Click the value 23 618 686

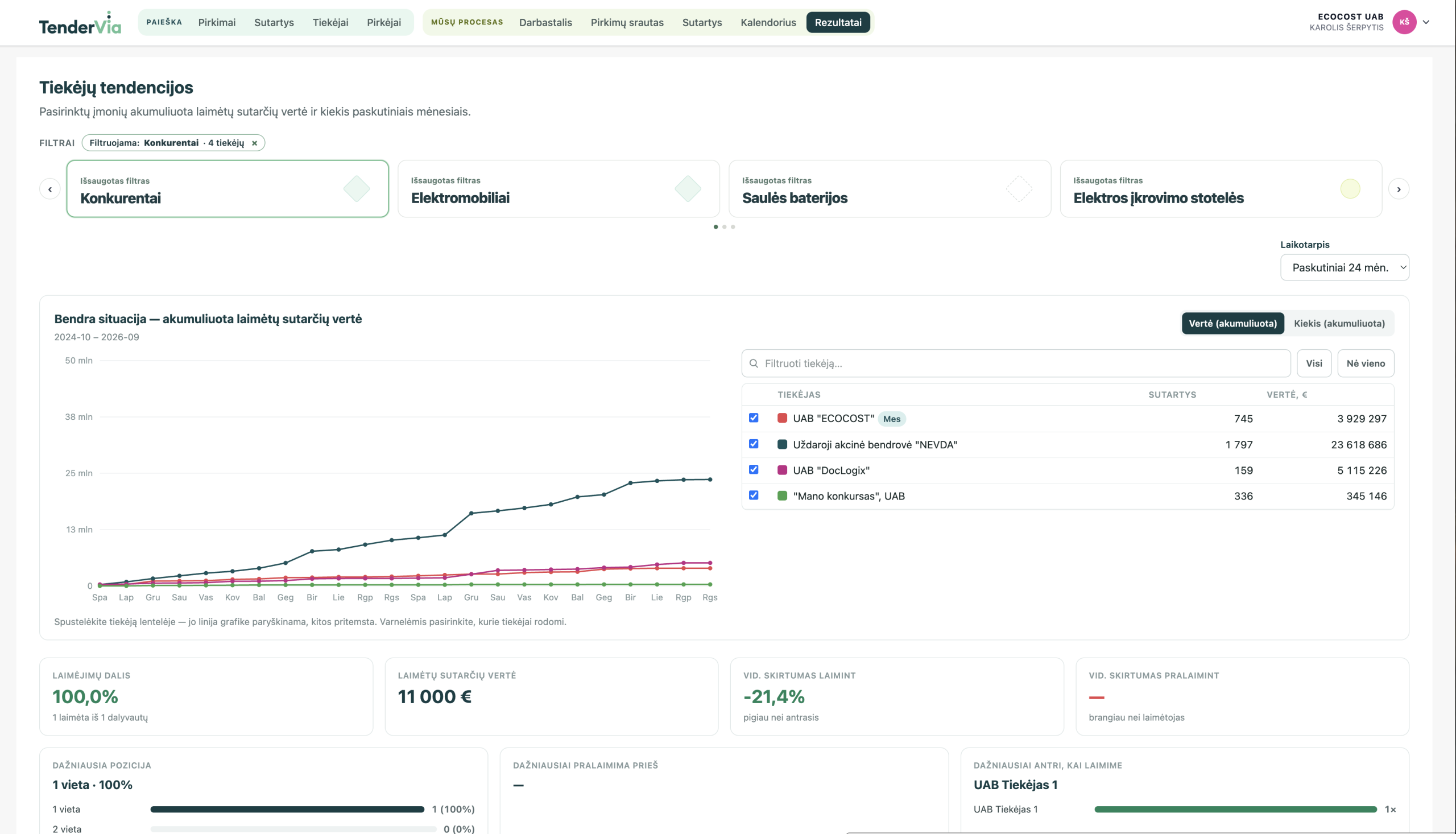coord(1358,445)
